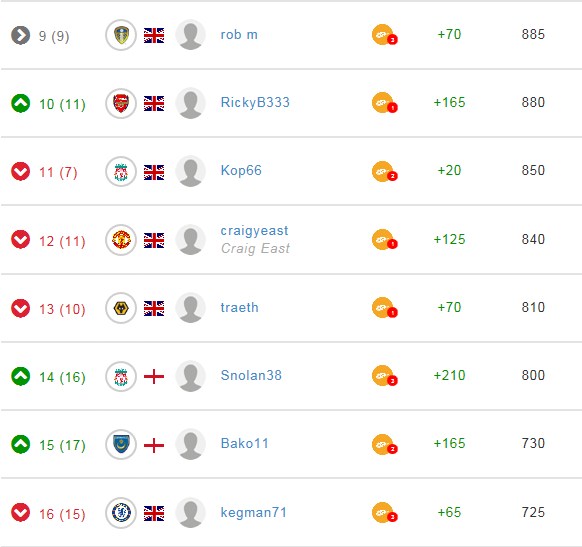Screen dimensions: 582x547
Task: Click traeth's grey avatar picture
Action: [x=190, y=308]
